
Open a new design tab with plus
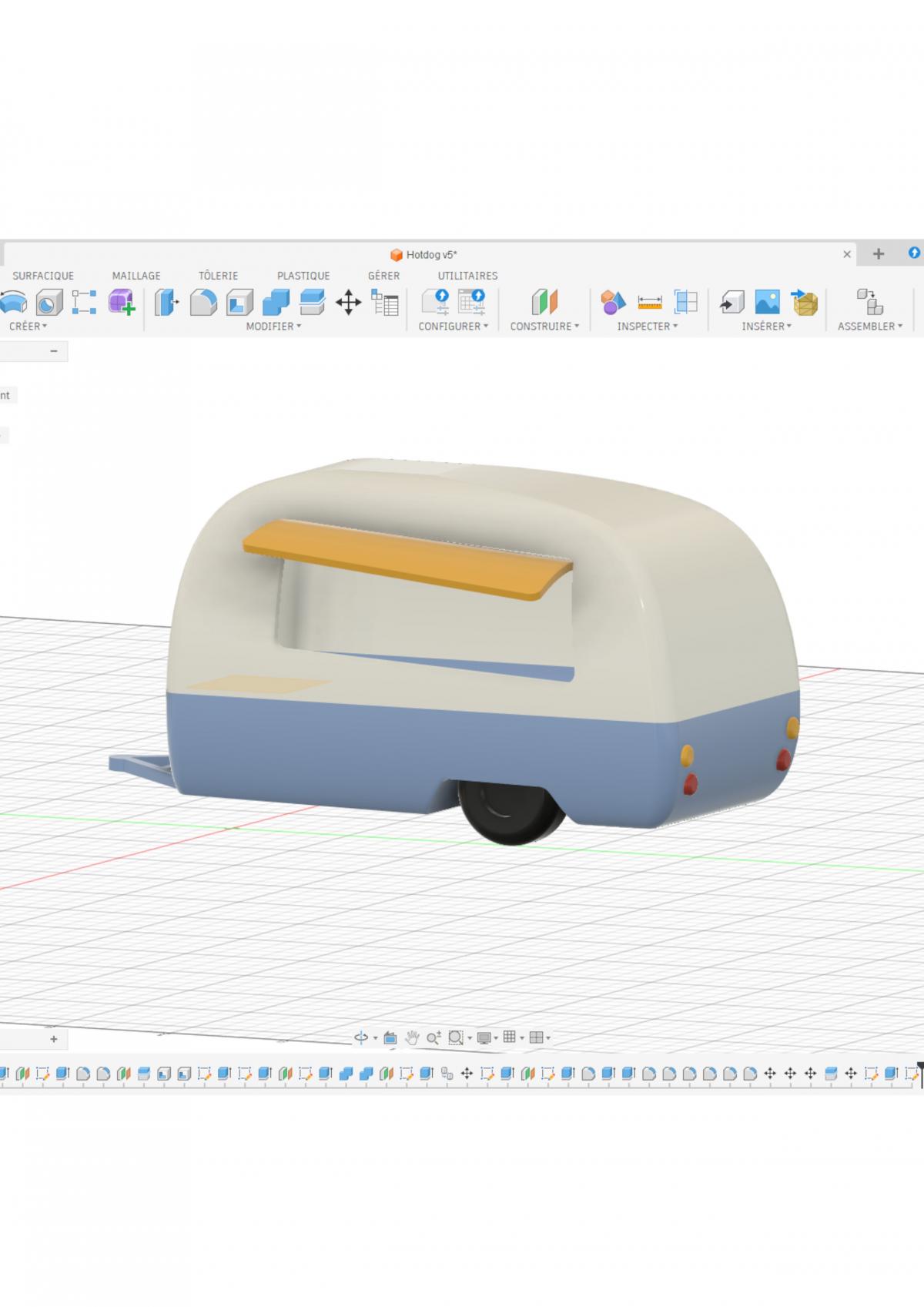click(879, 254)
